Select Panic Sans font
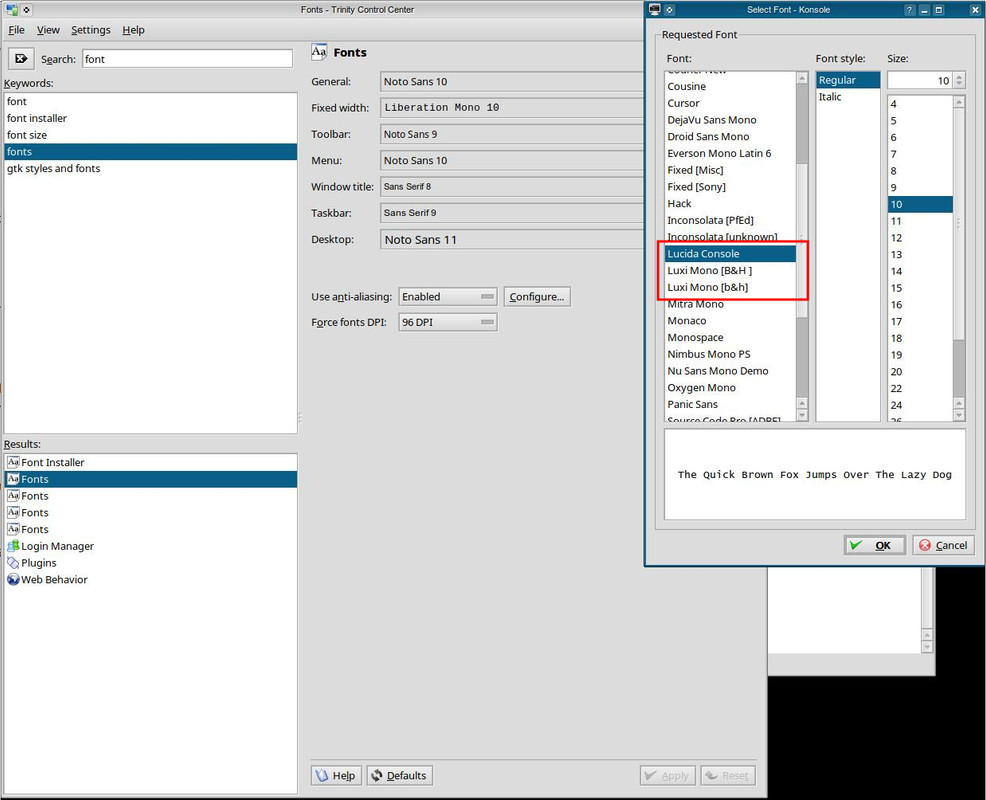This screenshot has height=800, width=986. [730, 404]
